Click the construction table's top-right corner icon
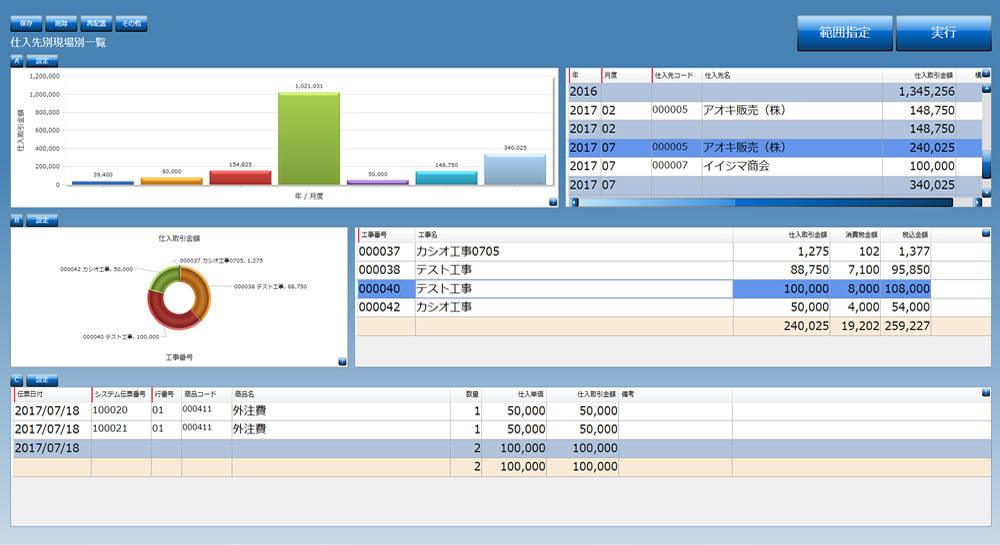1000x545 pixels. point(985,234)
